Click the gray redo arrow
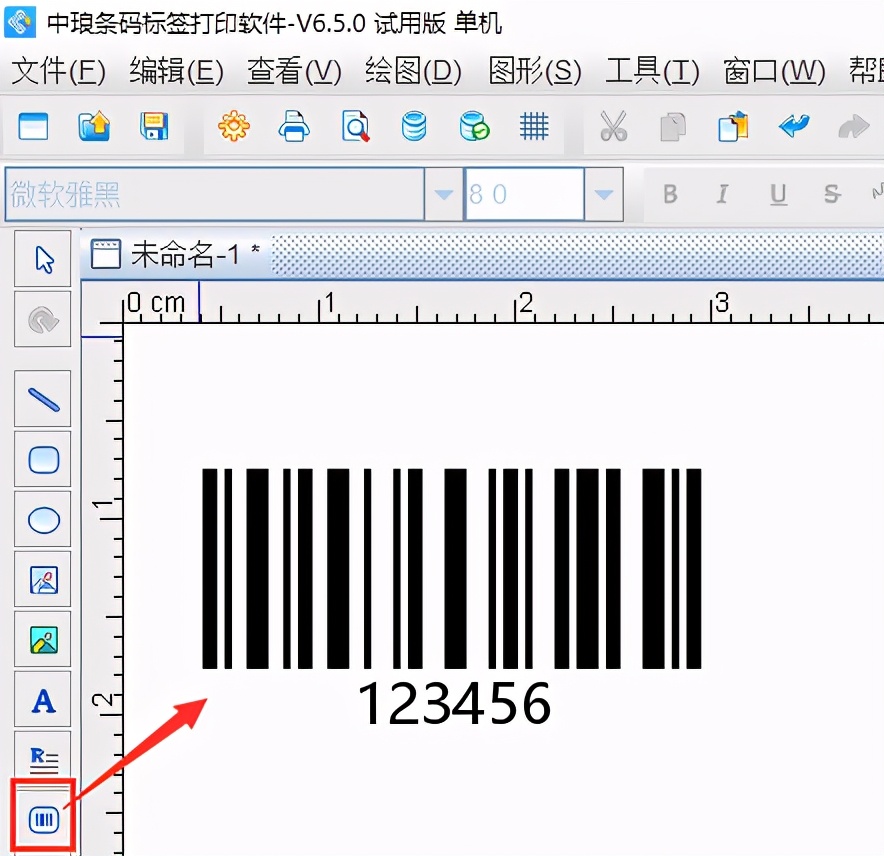The height and width of the screenshot is (856, 884). pyautogui.click(x=854, y=126)
